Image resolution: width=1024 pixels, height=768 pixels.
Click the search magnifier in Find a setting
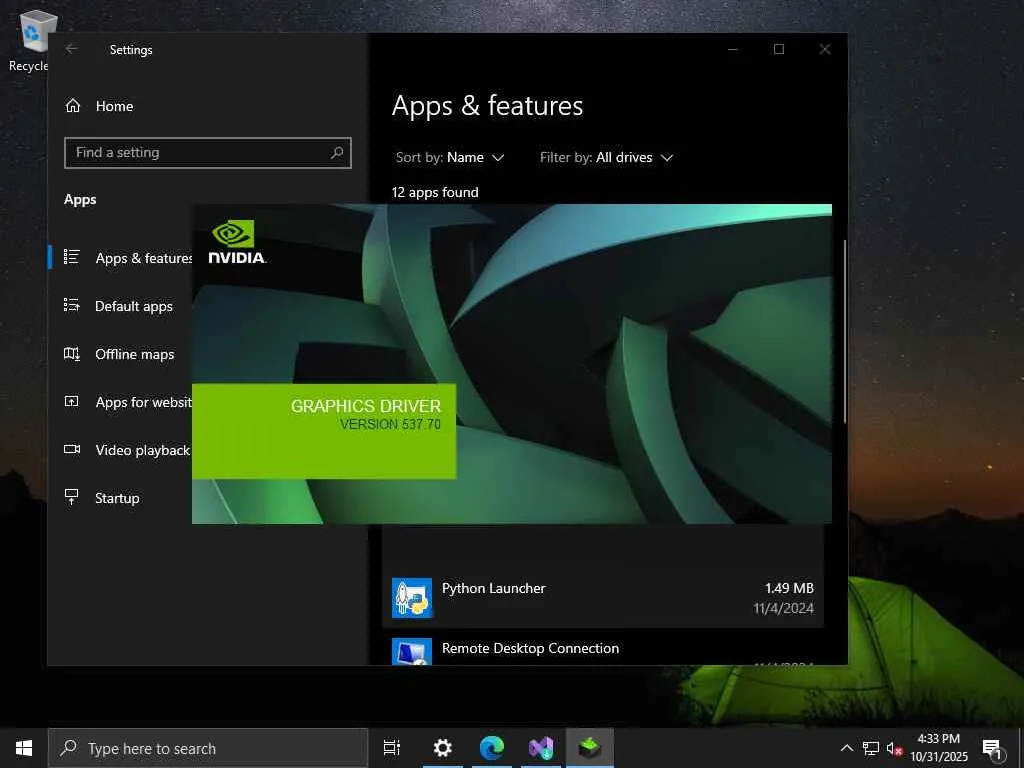[x=337, y=153]
